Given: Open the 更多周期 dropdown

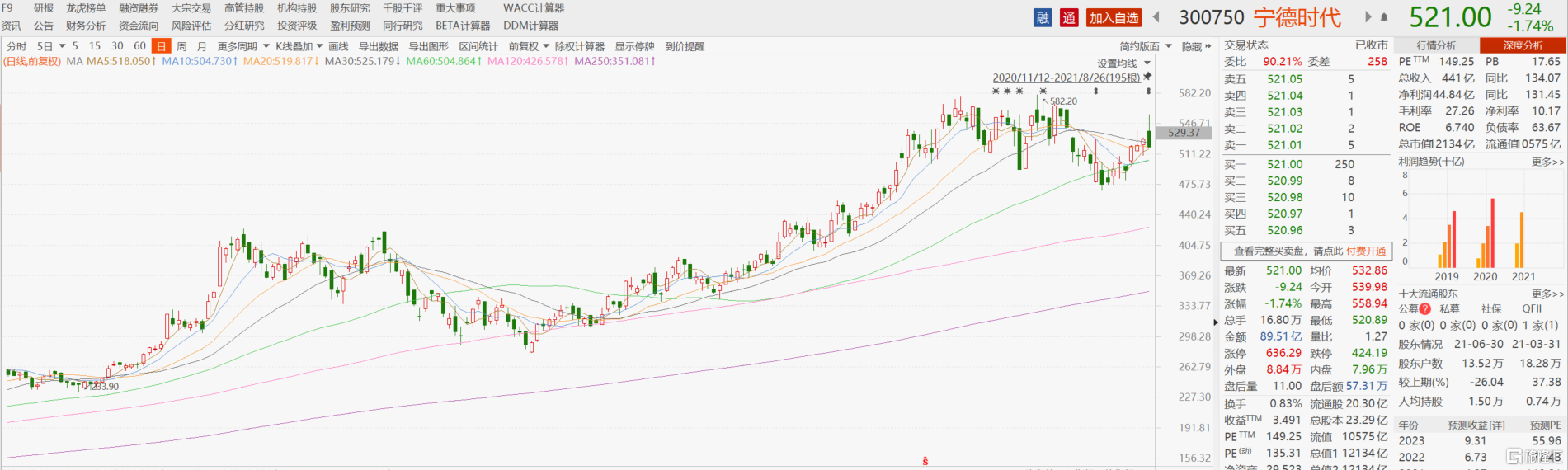Looking at the screenshot, I should [244, 47].
